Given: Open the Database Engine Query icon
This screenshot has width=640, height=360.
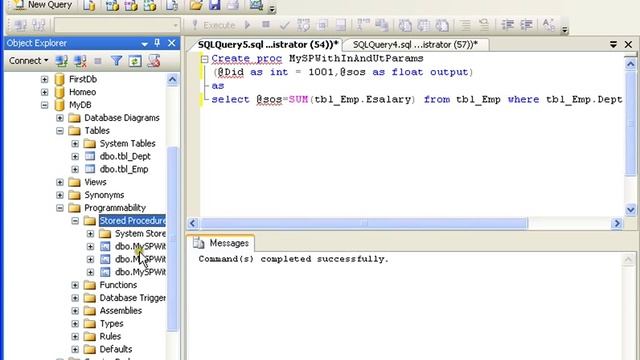Looking at the screenshot, I should pyautogui.click(x=89, y=5).
